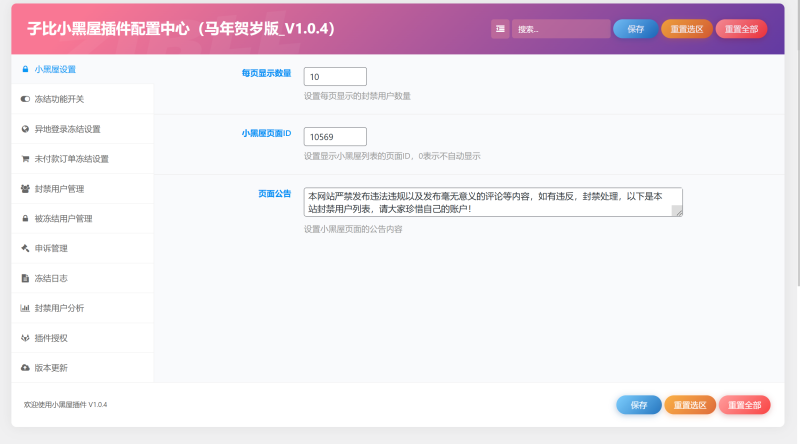
Task: Click the users icon beside 封禁用户管理
Action: click(x=25, y=189)
